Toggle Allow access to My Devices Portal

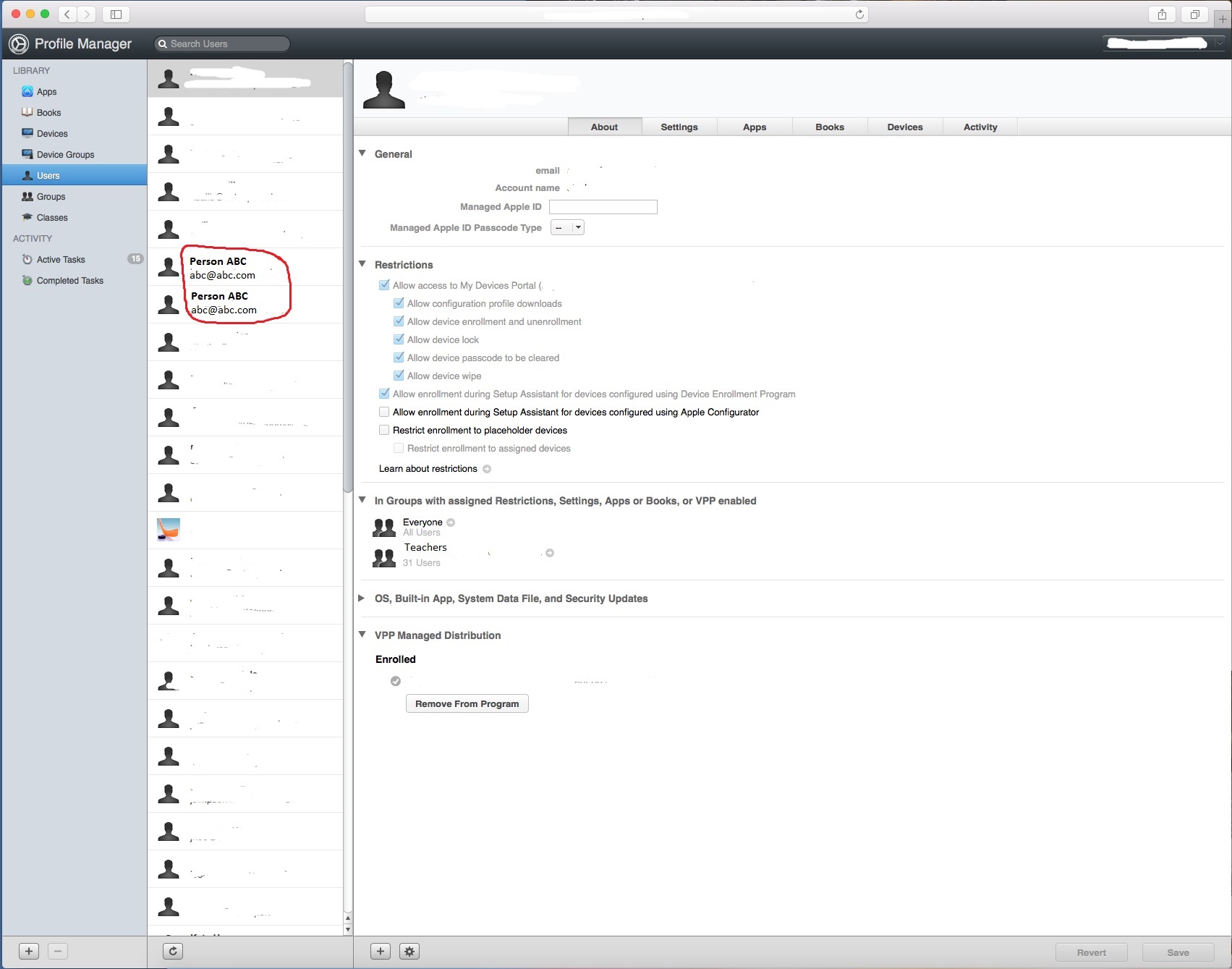(384, 285)
